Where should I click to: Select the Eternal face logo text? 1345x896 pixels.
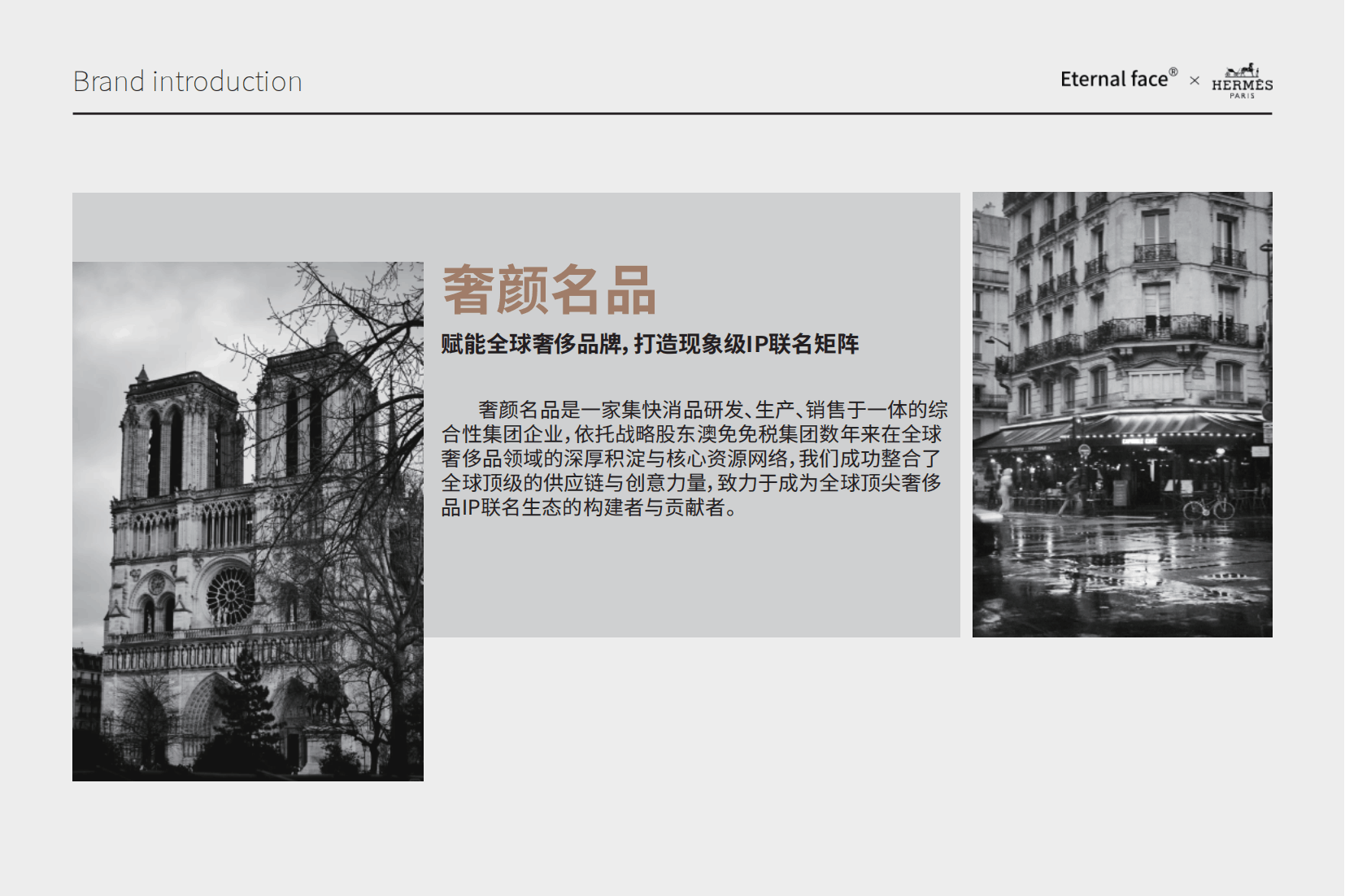(1113, 80)
